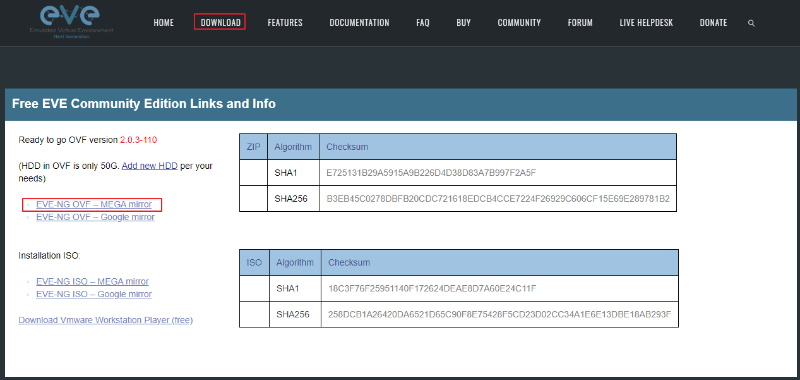Download EVE-NG OVF from Google mirror
This screenshot has width=800, height=380.
coord(95,217)
